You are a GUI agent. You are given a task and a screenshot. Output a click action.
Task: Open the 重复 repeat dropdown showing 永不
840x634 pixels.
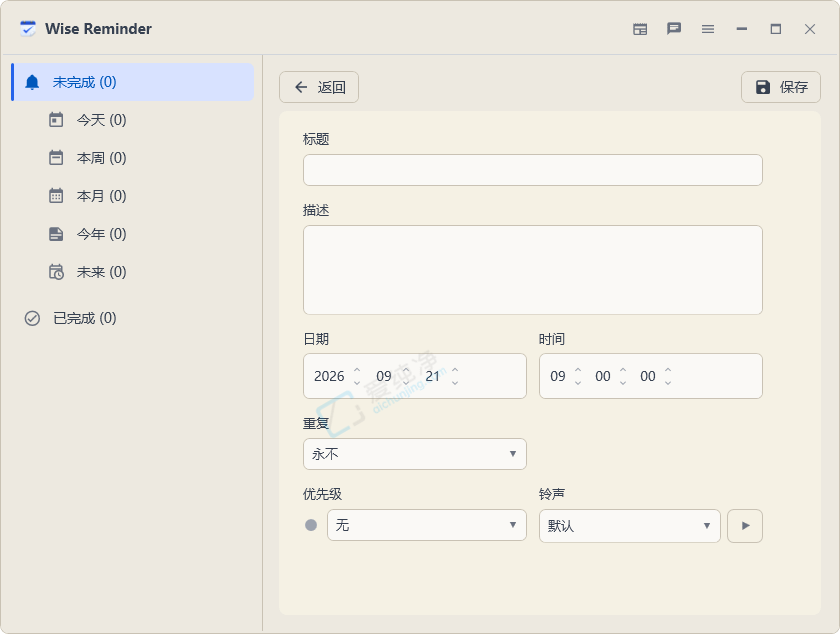coord(415,454)
